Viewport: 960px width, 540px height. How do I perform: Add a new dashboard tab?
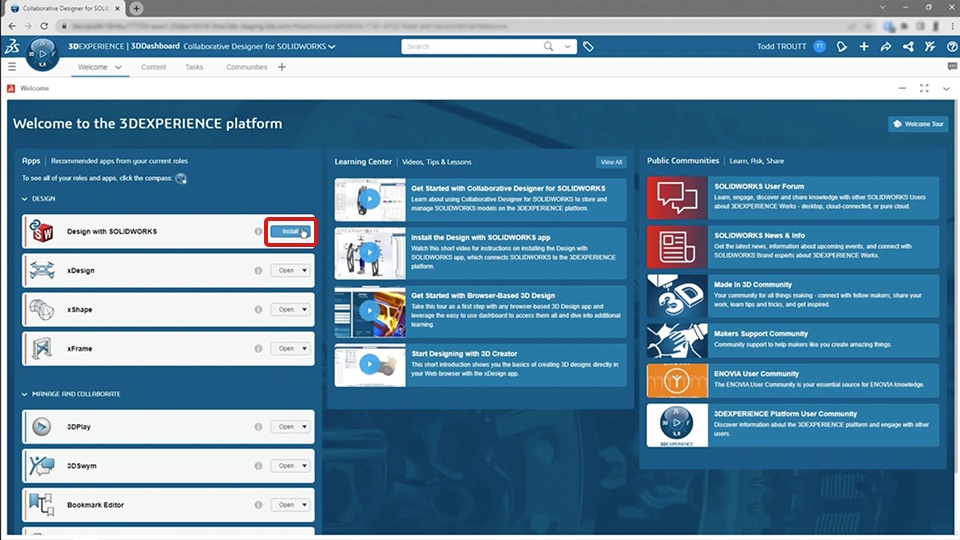(282, 67)
